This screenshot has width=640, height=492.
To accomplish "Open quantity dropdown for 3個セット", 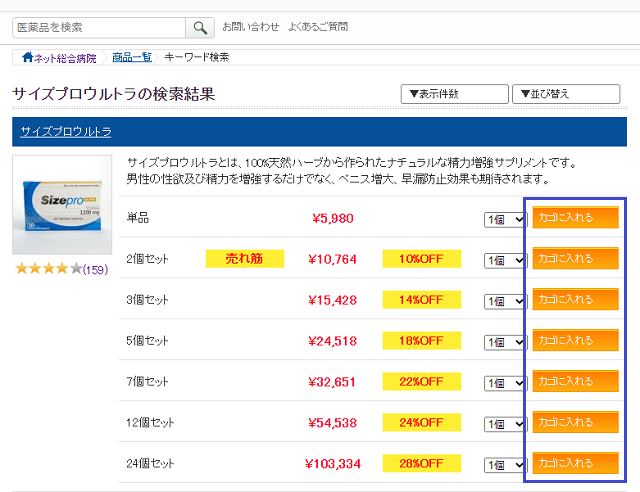I will coord(504,301).
